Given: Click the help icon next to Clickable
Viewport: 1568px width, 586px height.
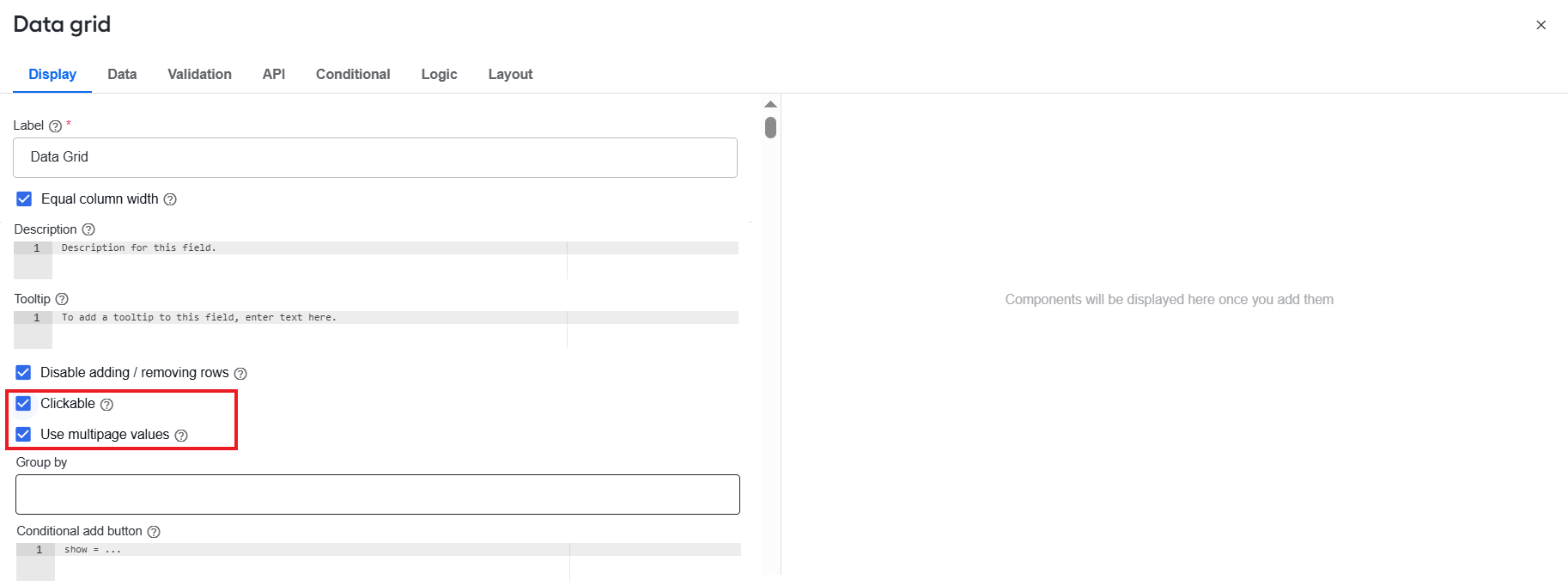Looking at the screenshot, I should coord(106,405).
